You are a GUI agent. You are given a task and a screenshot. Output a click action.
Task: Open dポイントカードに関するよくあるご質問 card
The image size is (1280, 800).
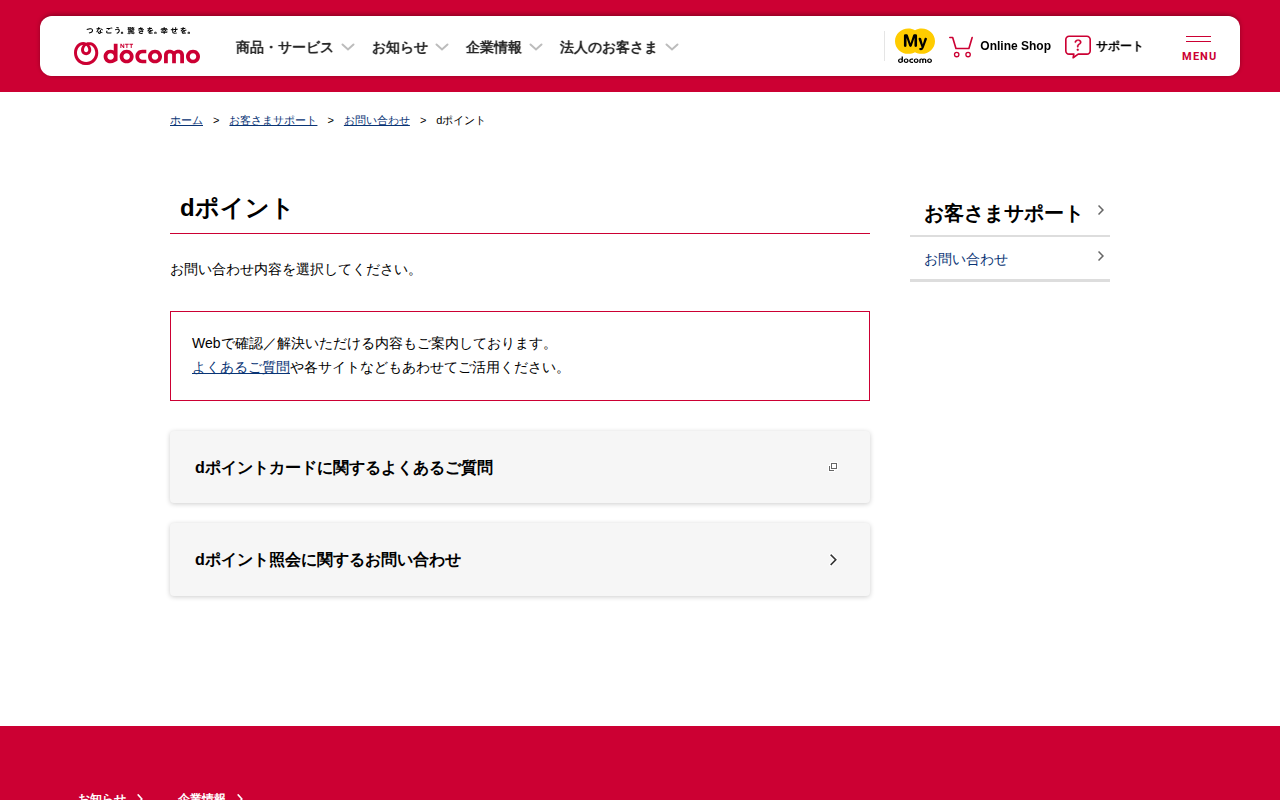click(x=520, y=467)
